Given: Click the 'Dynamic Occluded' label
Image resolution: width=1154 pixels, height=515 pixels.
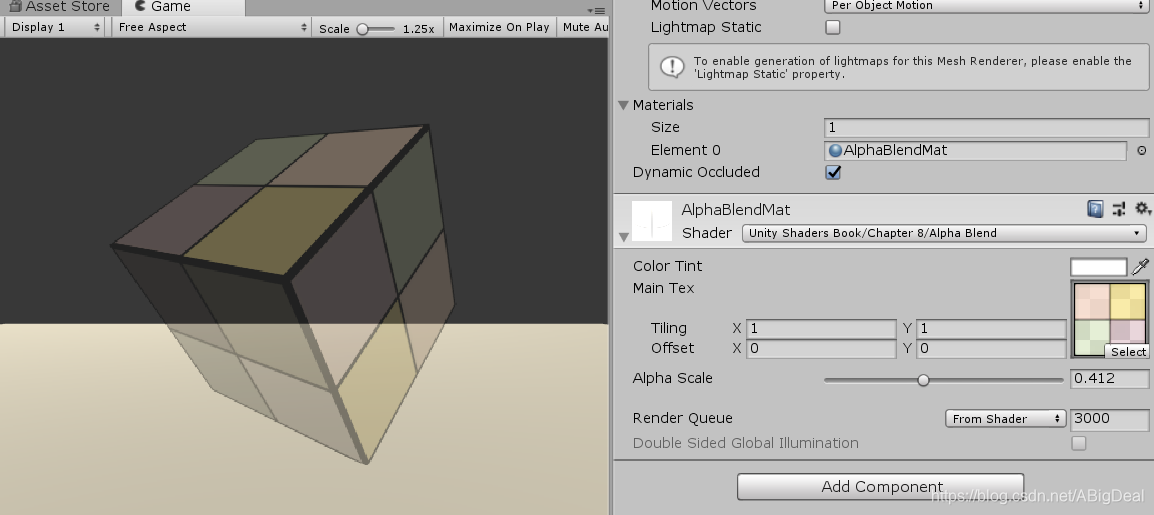Looking at the screenshot, I should 696,172.
